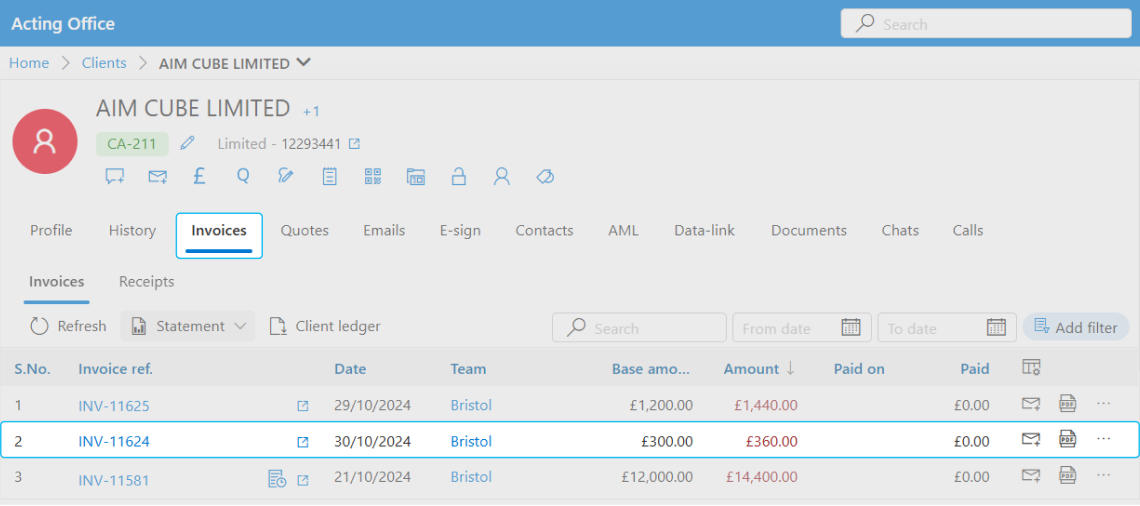1140x506 pixels.
Task: Email invoice INV-11624 using envelope icon
Action: coord(1030,440)
